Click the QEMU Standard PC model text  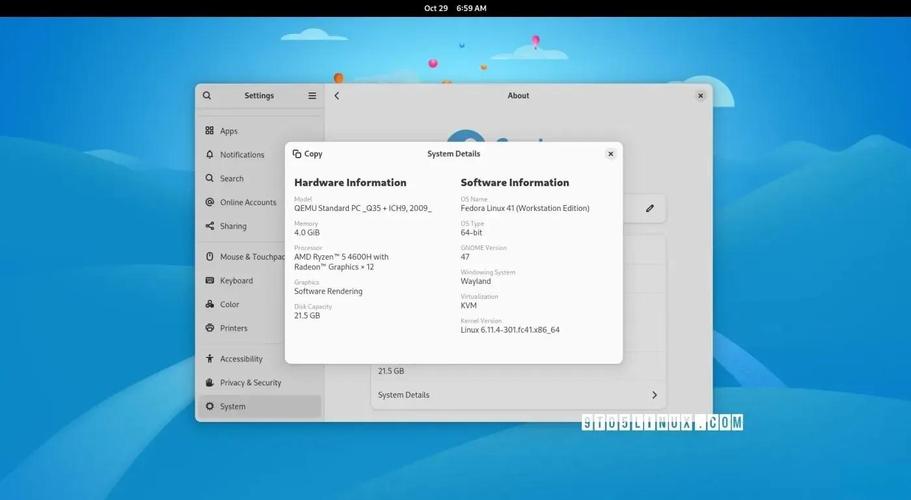[x=363, y=208]
